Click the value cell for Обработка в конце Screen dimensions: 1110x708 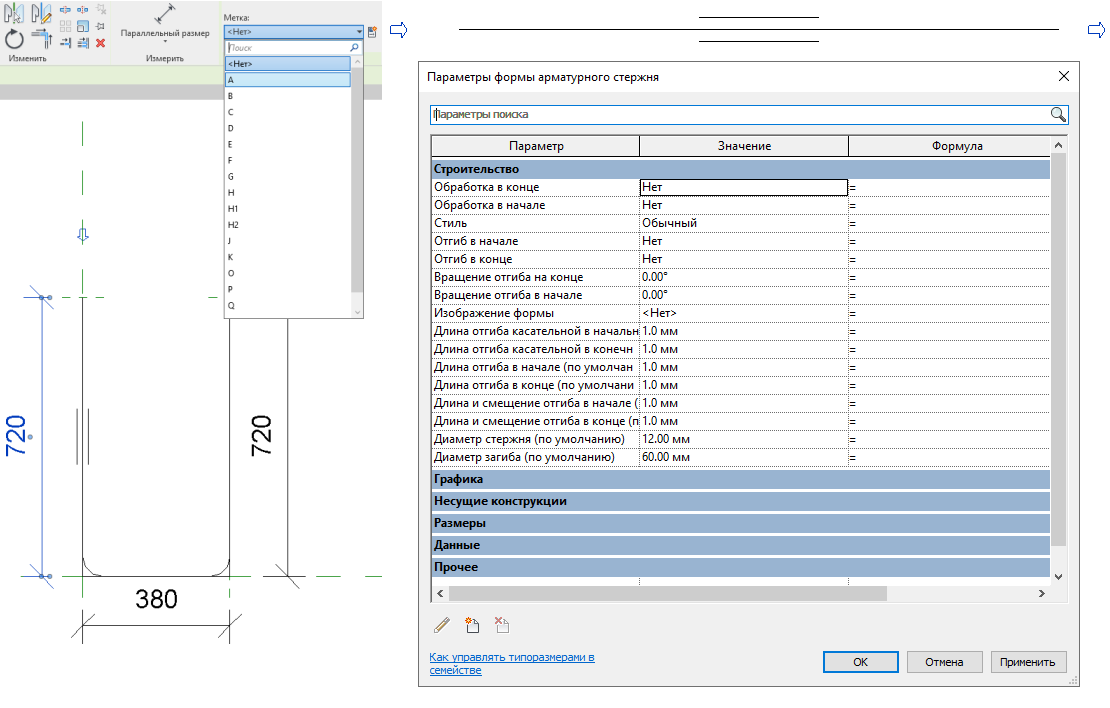pyautogui.click(x=743, y=187)
